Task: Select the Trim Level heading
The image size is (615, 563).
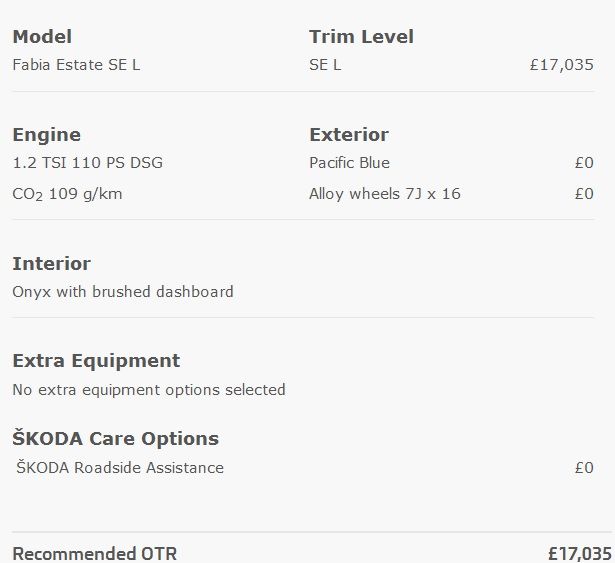Action: click(361, 37)
